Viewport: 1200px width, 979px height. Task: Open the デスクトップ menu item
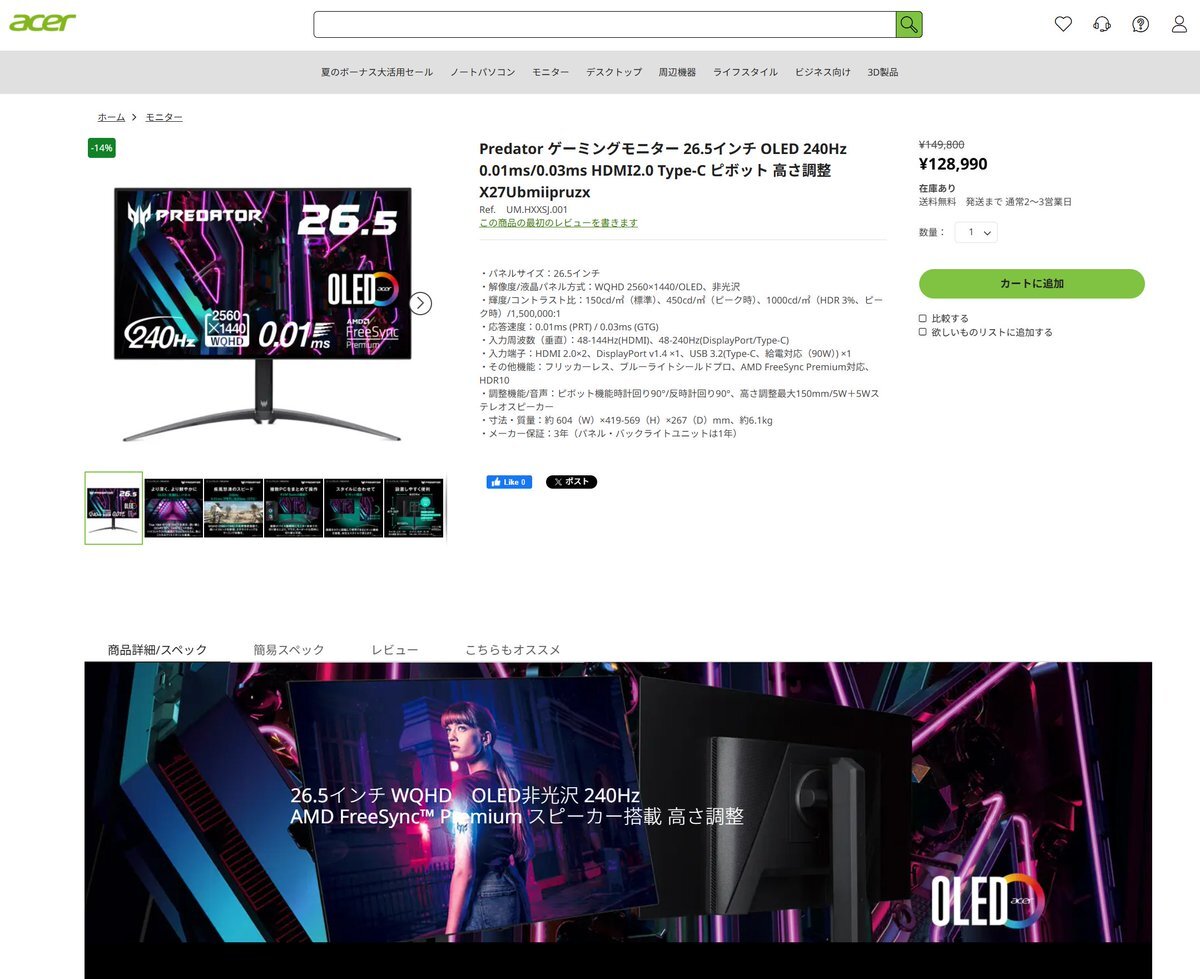pyautogui.click(x=614, y=72)
